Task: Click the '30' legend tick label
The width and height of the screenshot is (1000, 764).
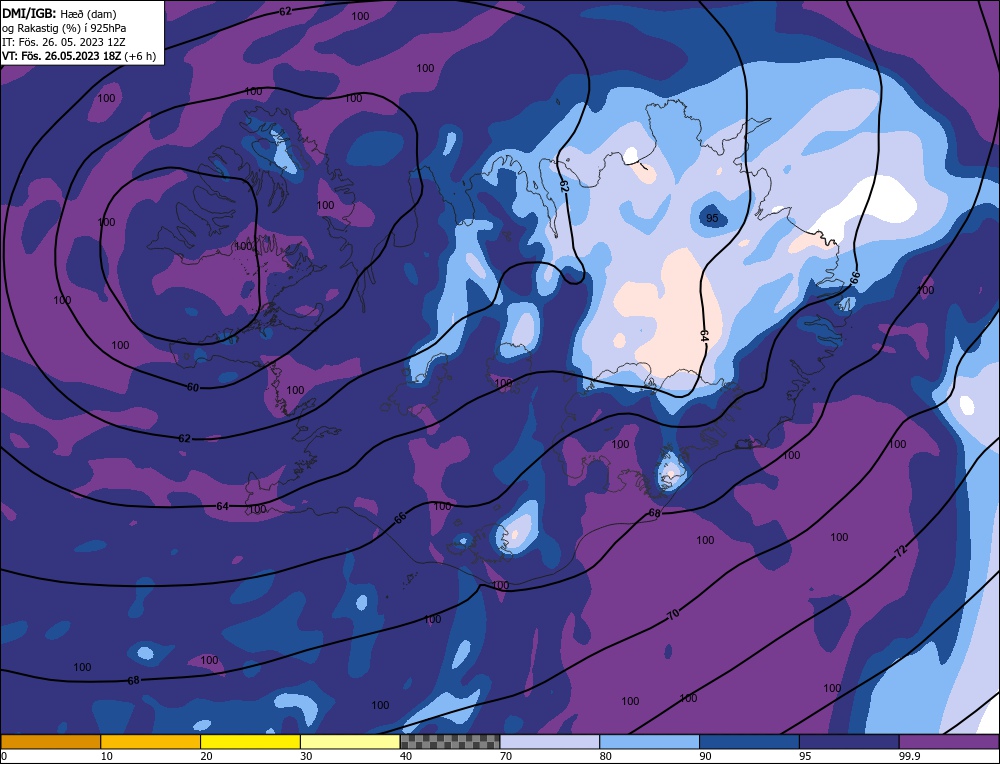Action: coord(306,756)
